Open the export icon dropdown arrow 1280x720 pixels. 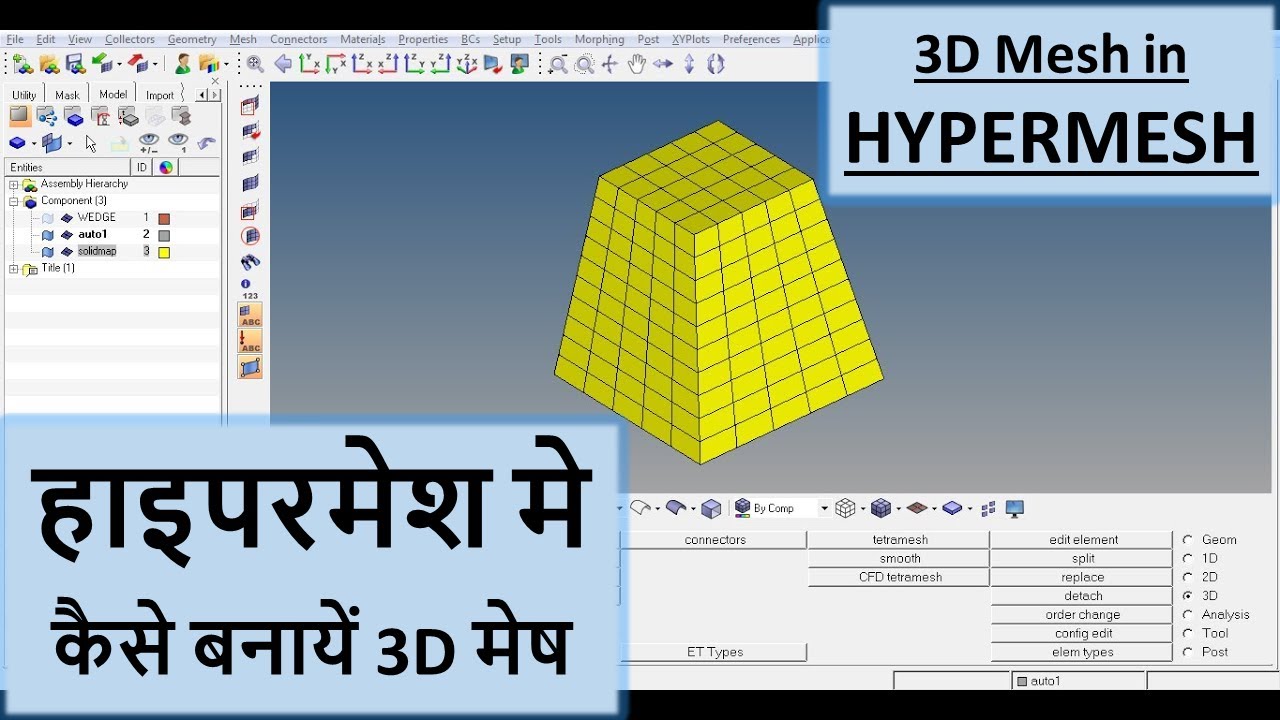155,64
